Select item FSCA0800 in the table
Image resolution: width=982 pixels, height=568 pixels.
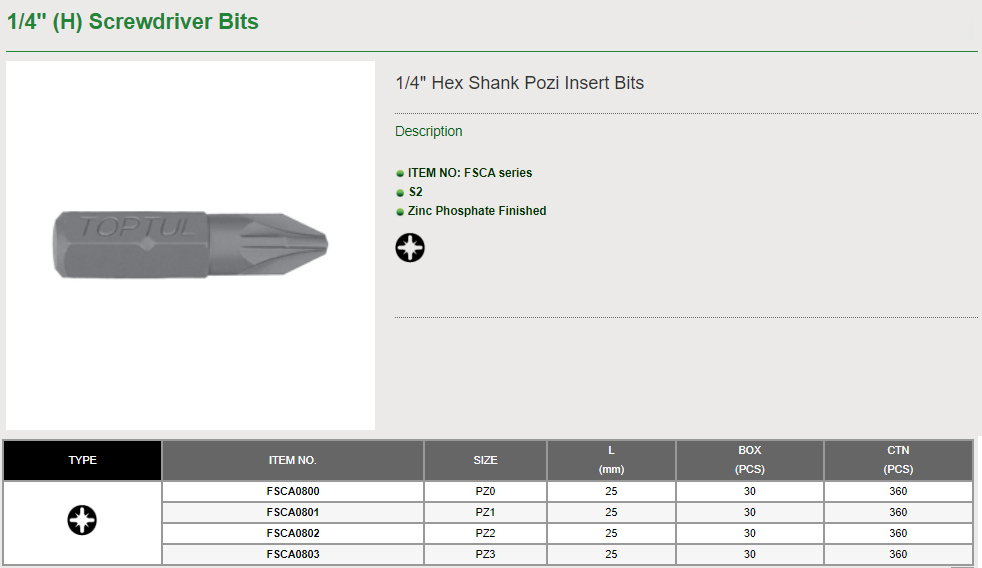coord(293,491)
